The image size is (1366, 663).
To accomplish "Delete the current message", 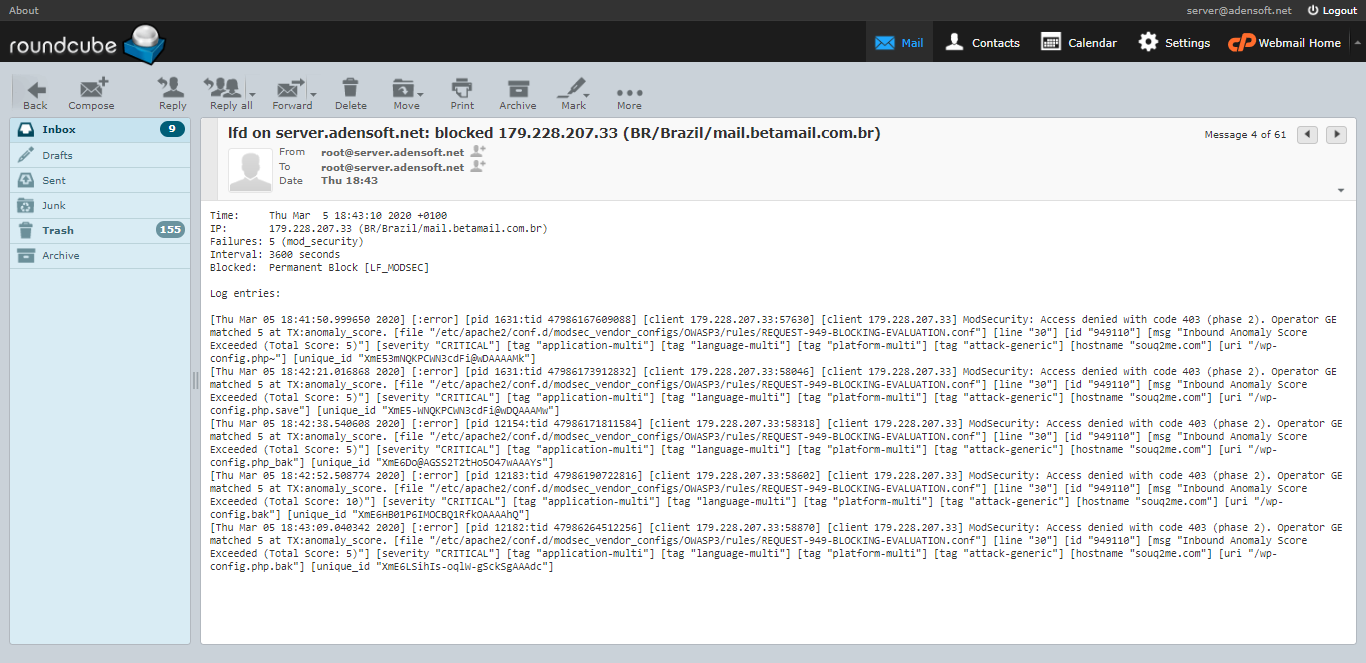I will (350, 93).
